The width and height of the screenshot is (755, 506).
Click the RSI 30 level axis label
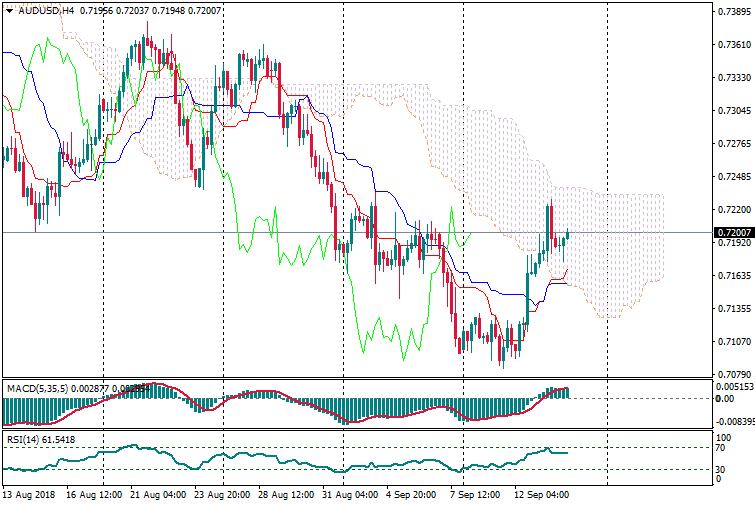tap(722, 468)
